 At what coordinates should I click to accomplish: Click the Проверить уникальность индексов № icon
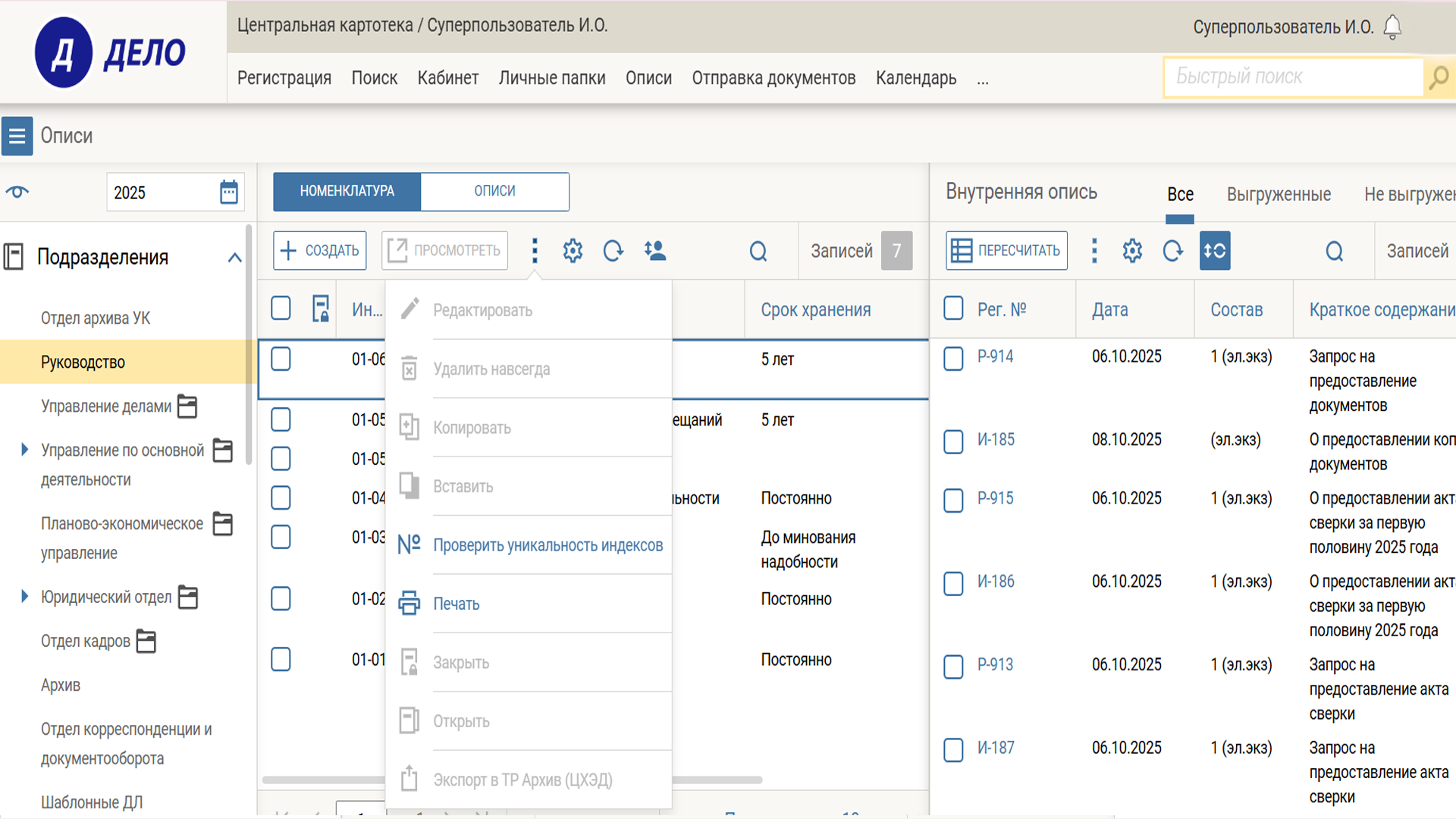[x=409, y=544]
